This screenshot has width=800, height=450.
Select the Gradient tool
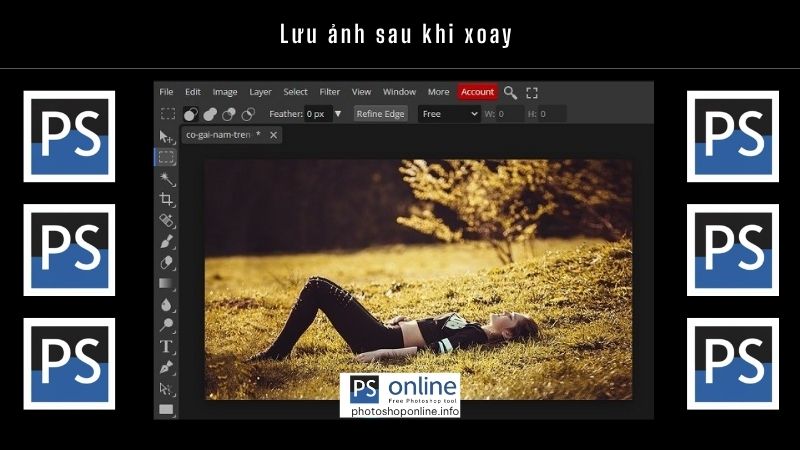click(167, 284)
